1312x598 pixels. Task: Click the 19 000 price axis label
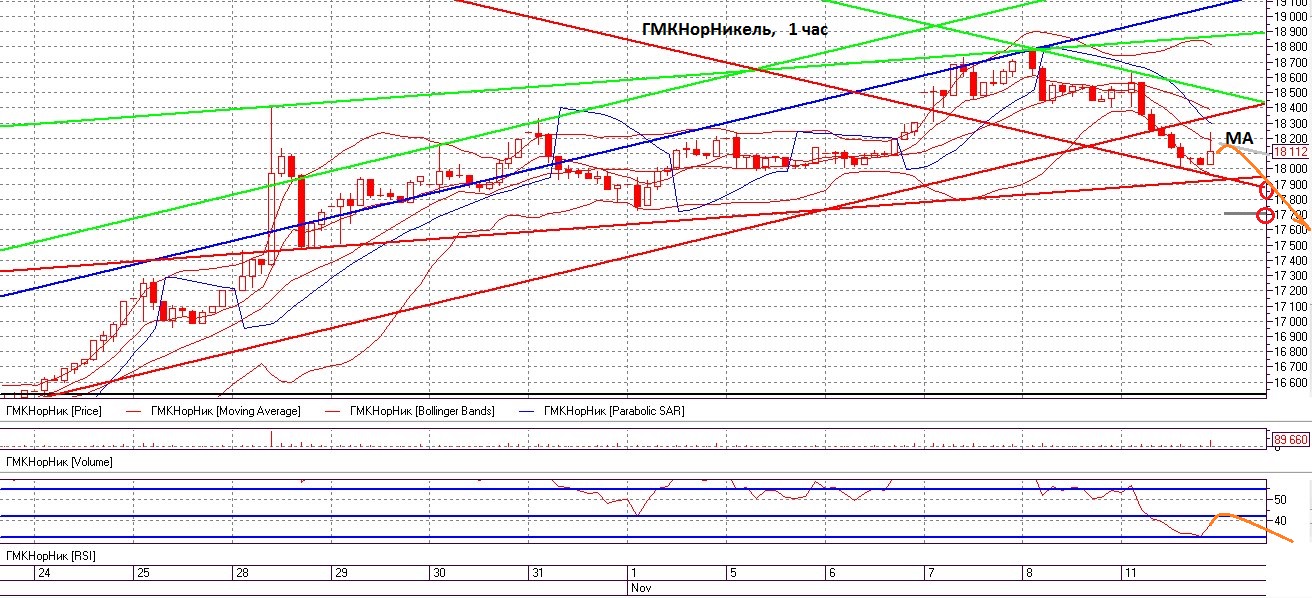pos(1291,16)
